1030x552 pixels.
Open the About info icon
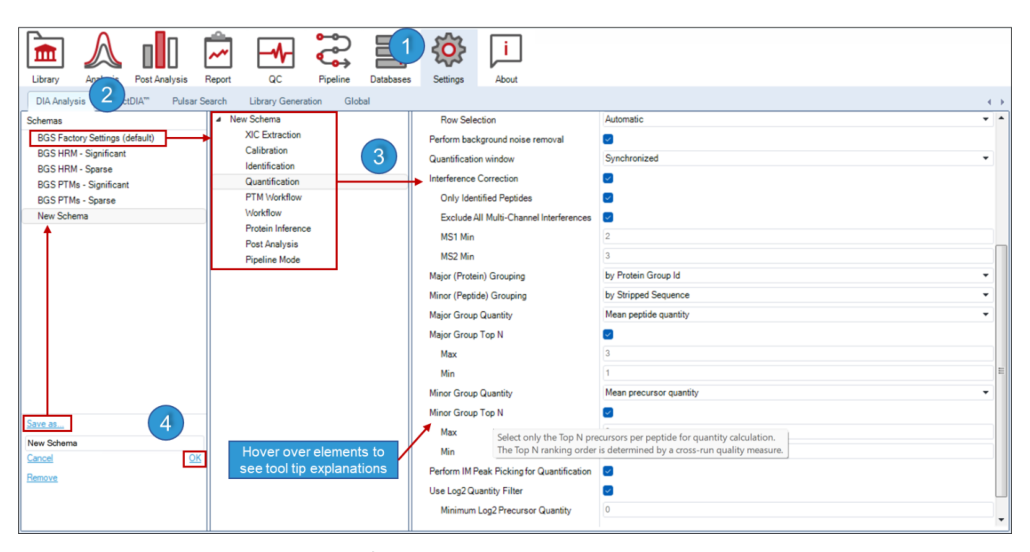pyautogui.click(x=506, y=51)
